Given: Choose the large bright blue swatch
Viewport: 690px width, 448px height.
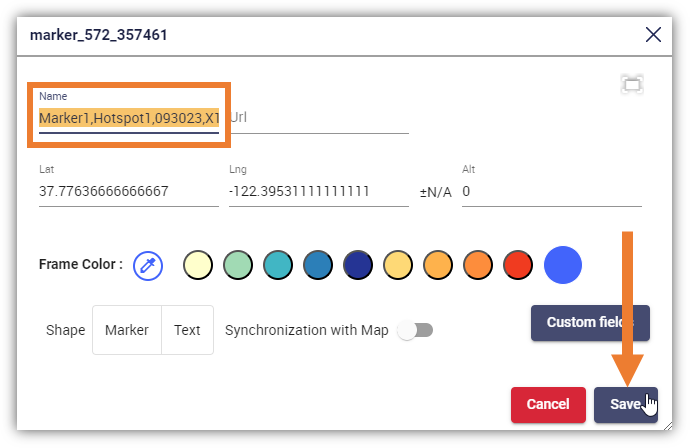Looking at the screenshot, I should click(563, 265).
